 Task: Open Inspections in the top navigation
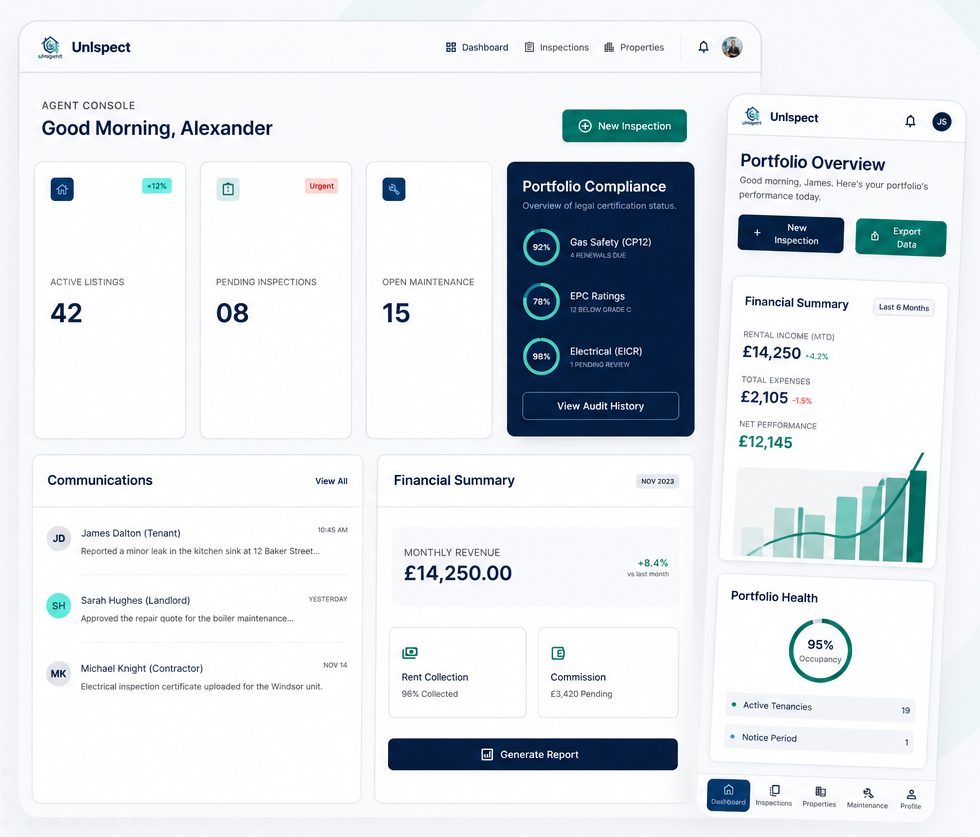[556, 48]
